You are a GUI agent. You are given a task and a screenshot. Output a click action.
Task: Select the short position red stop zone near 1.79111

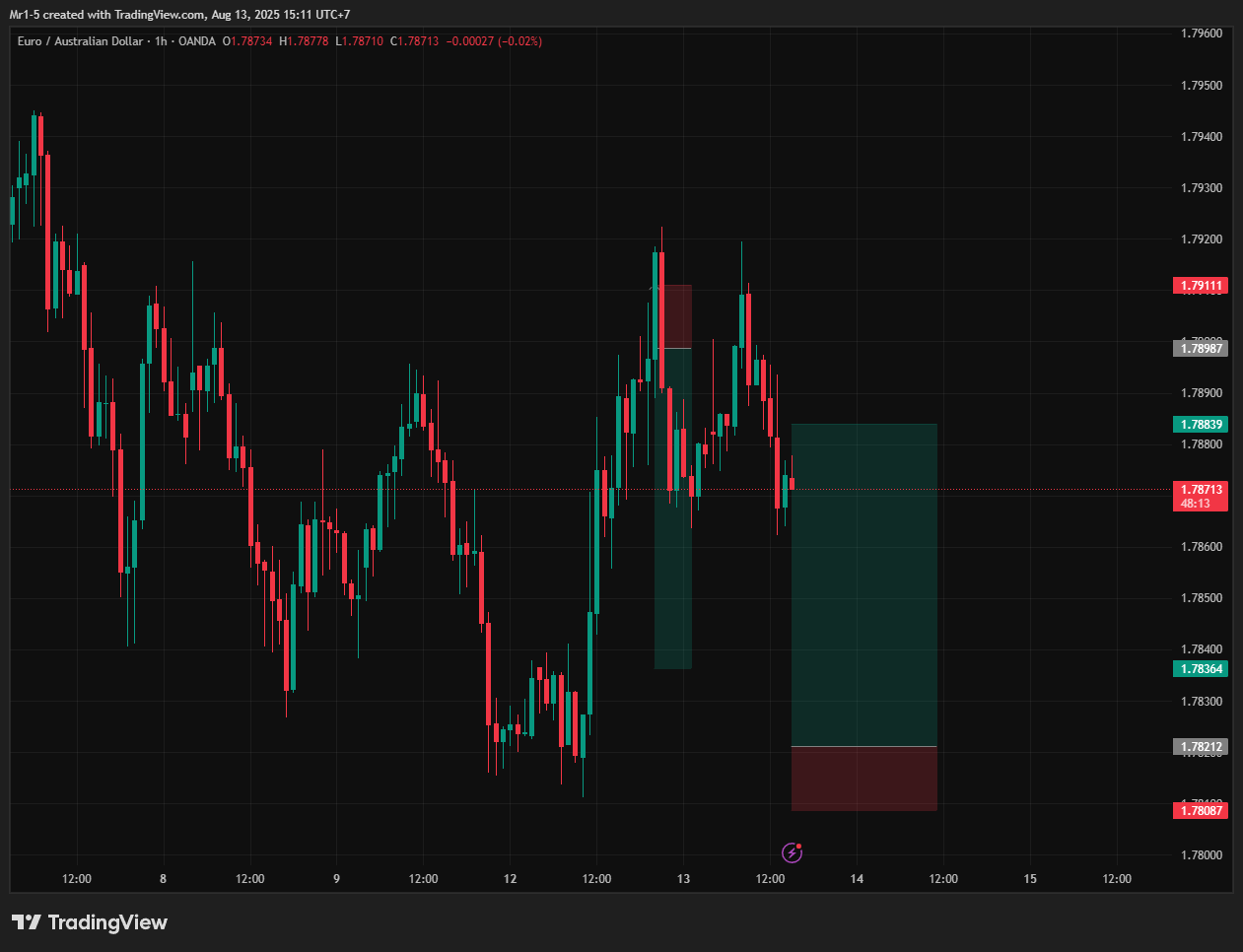673,316
